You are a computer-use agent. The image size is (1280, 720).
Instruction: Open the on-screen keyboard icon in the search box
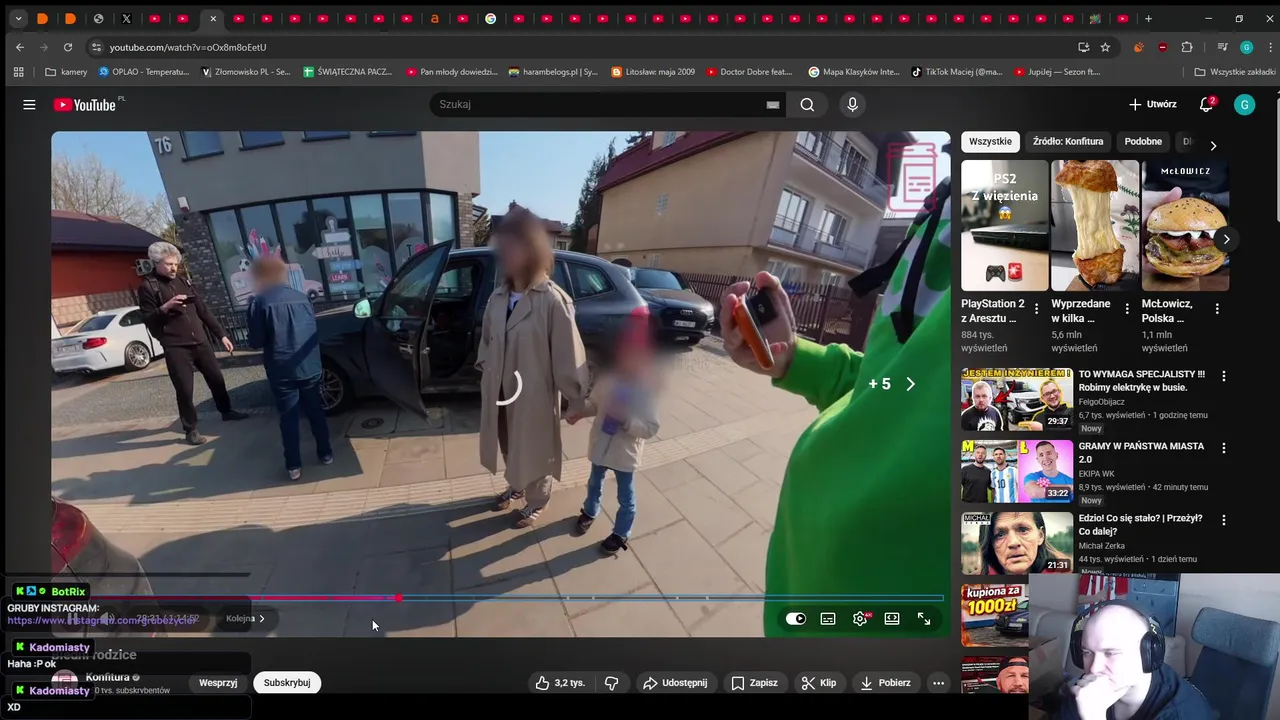(773, 104)
